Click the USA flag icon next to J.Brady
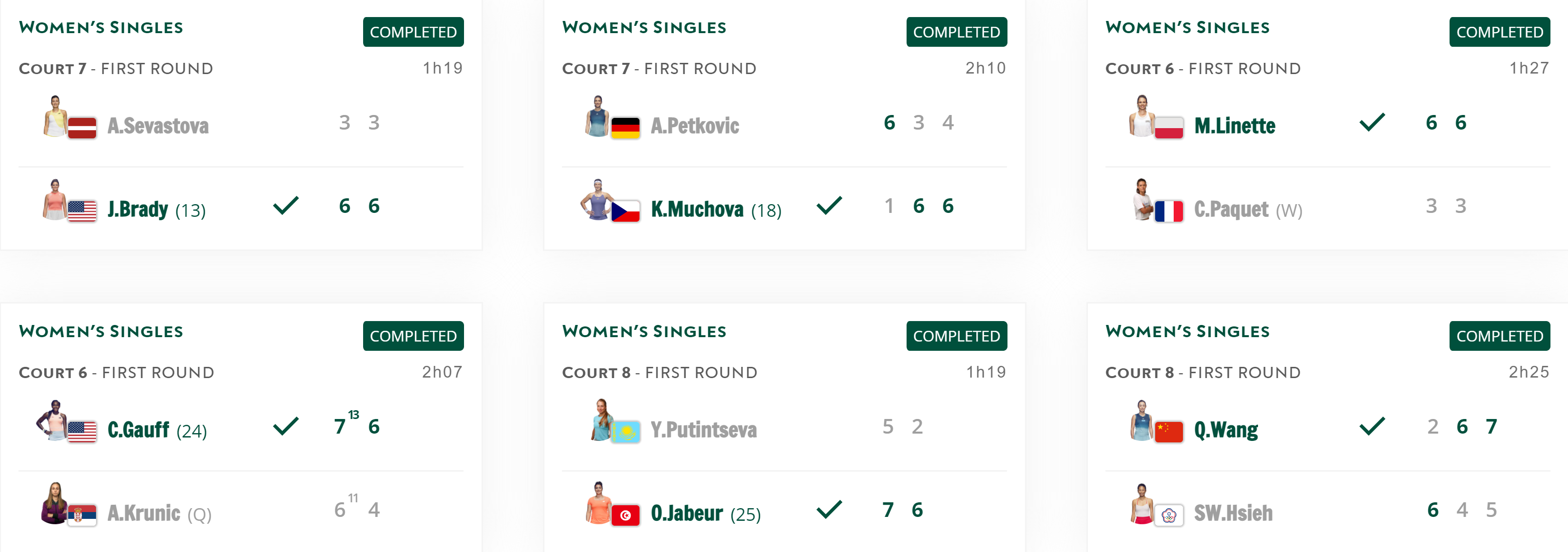1568x552 pixels. 82,211
